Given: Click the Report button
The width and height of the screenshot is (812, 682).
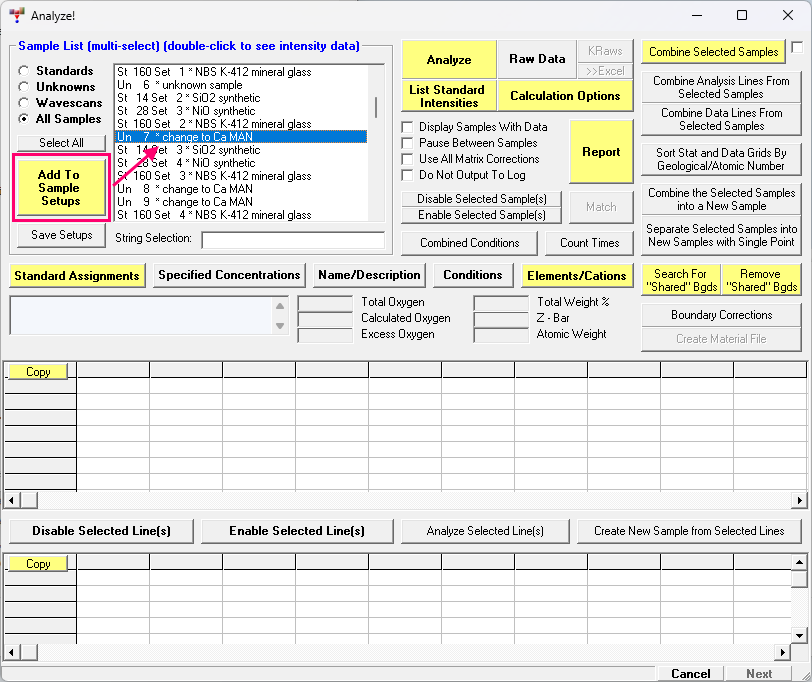Looking at the screenshot, I should 601,152.
